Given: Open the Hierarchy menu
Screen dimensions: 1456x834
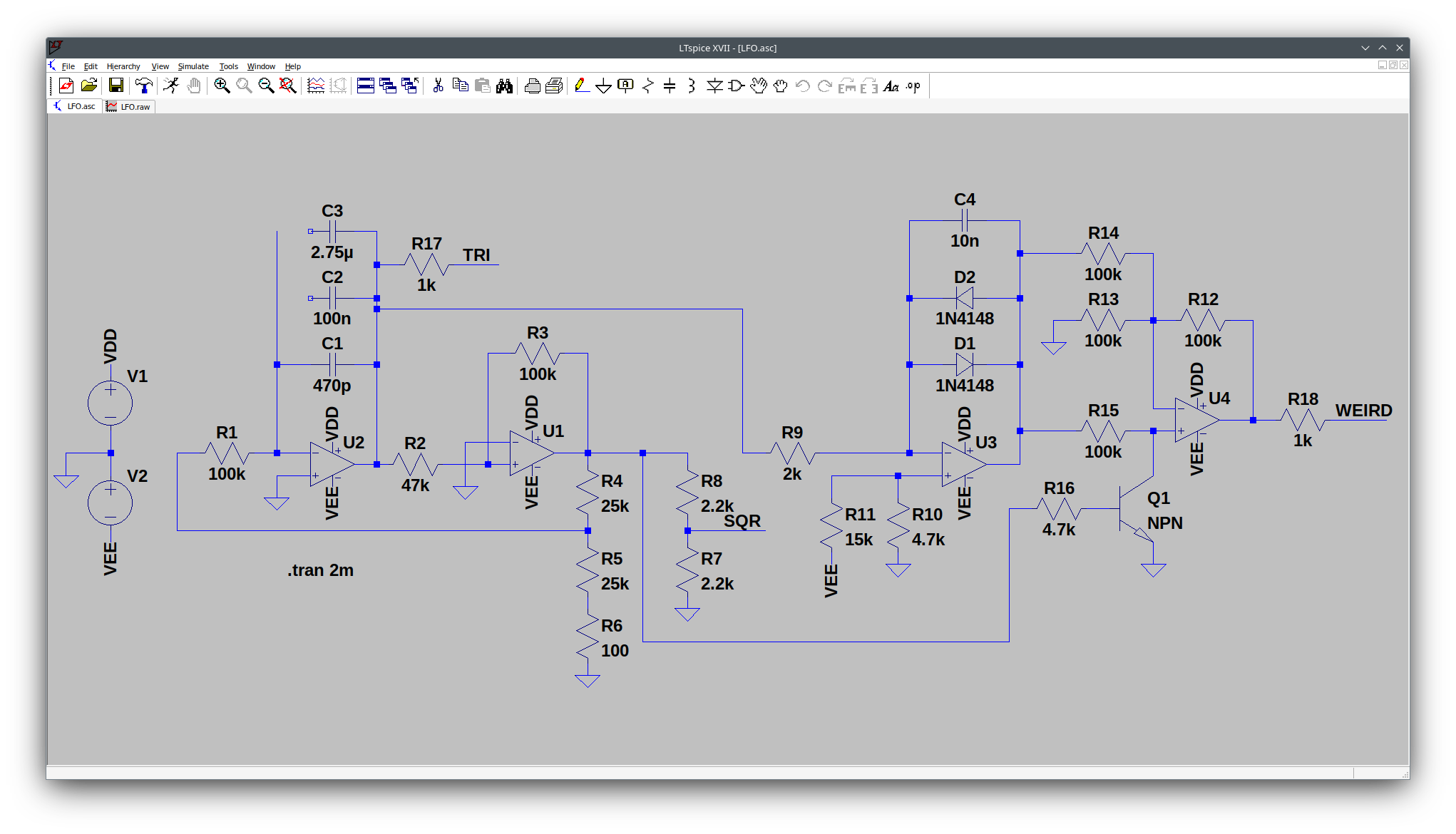Looking at the screenshot, I should click(123, 66).
